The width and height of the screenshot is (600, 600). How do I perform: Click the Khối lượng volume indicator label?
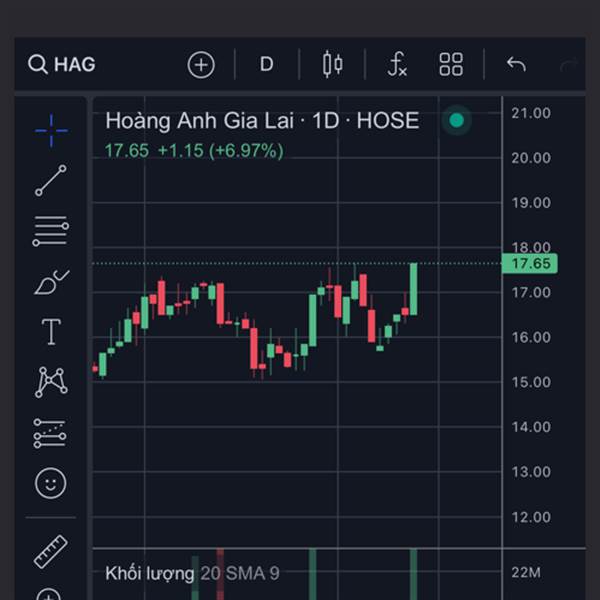pyautogui.click(x=150, y=573)
